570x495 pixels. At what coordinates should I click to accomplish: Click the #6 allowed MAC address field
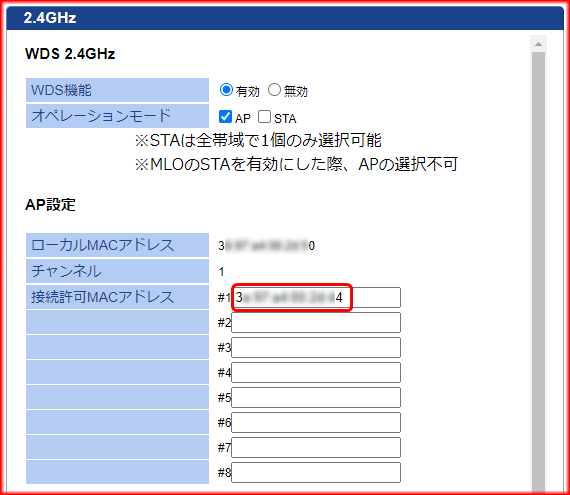(316, 422)
